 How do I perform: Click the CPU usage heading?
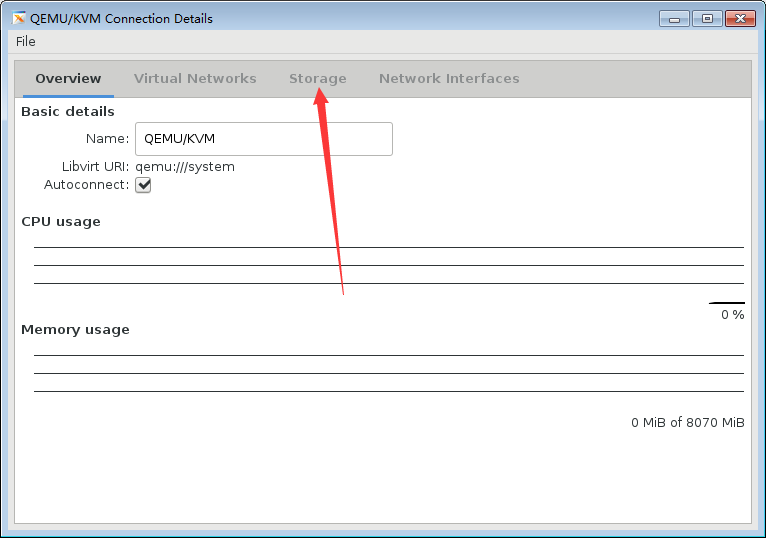[x=61, y=221]
